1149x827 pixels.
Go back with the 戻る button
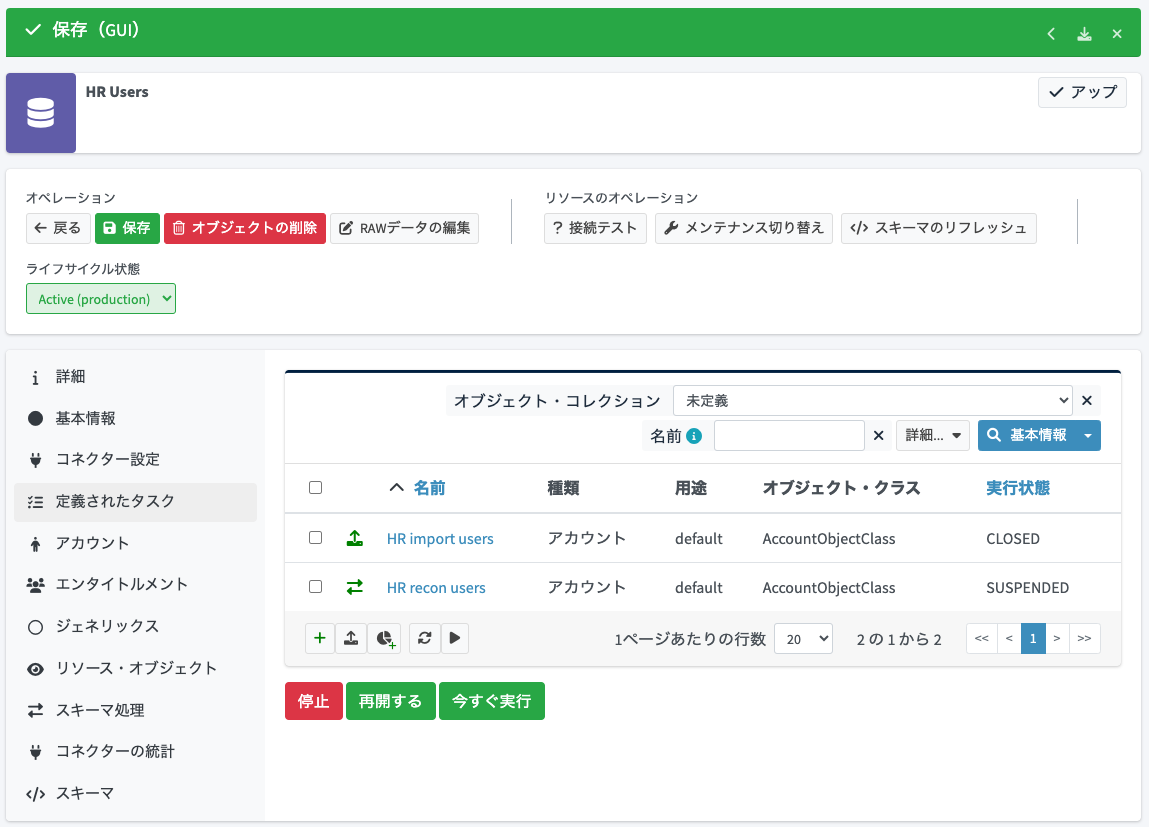pyautogui.click(x=59, y=229)
